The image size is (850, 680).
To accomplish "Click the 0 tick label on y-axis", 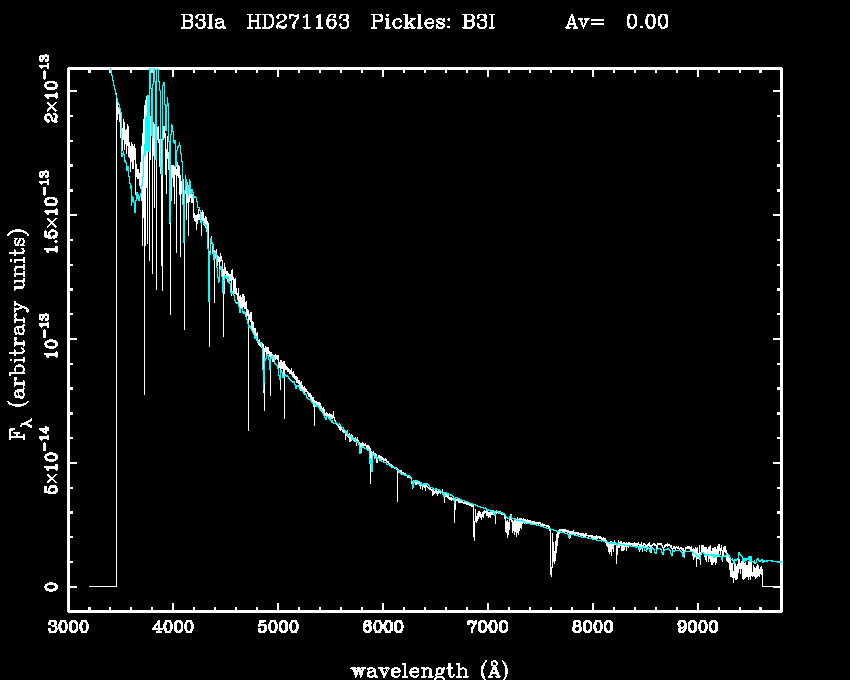I will coord(50,587).
